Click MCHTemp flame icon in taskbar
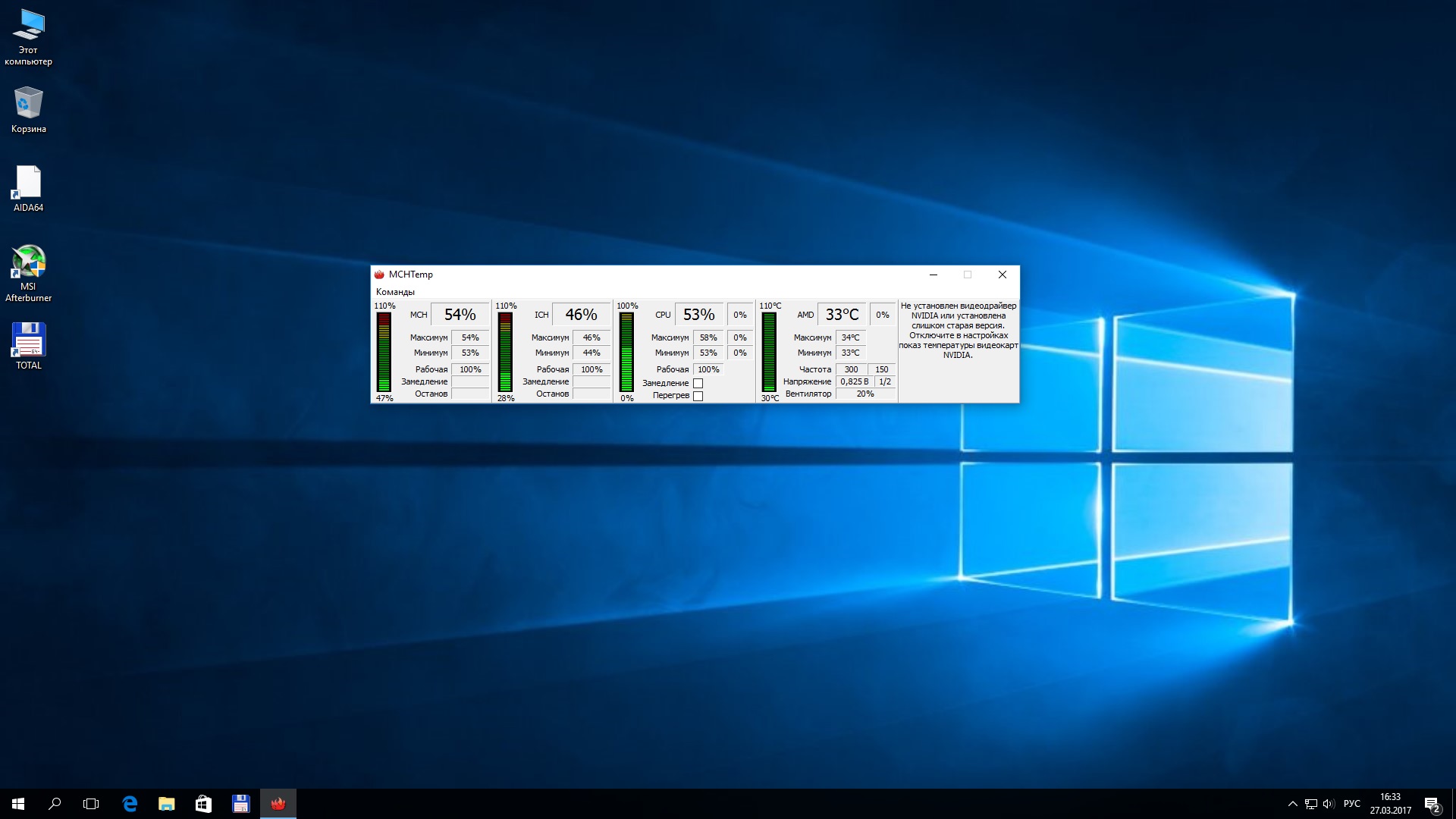The width and height of the screenshot is (1456, 819). coord(278,804)
